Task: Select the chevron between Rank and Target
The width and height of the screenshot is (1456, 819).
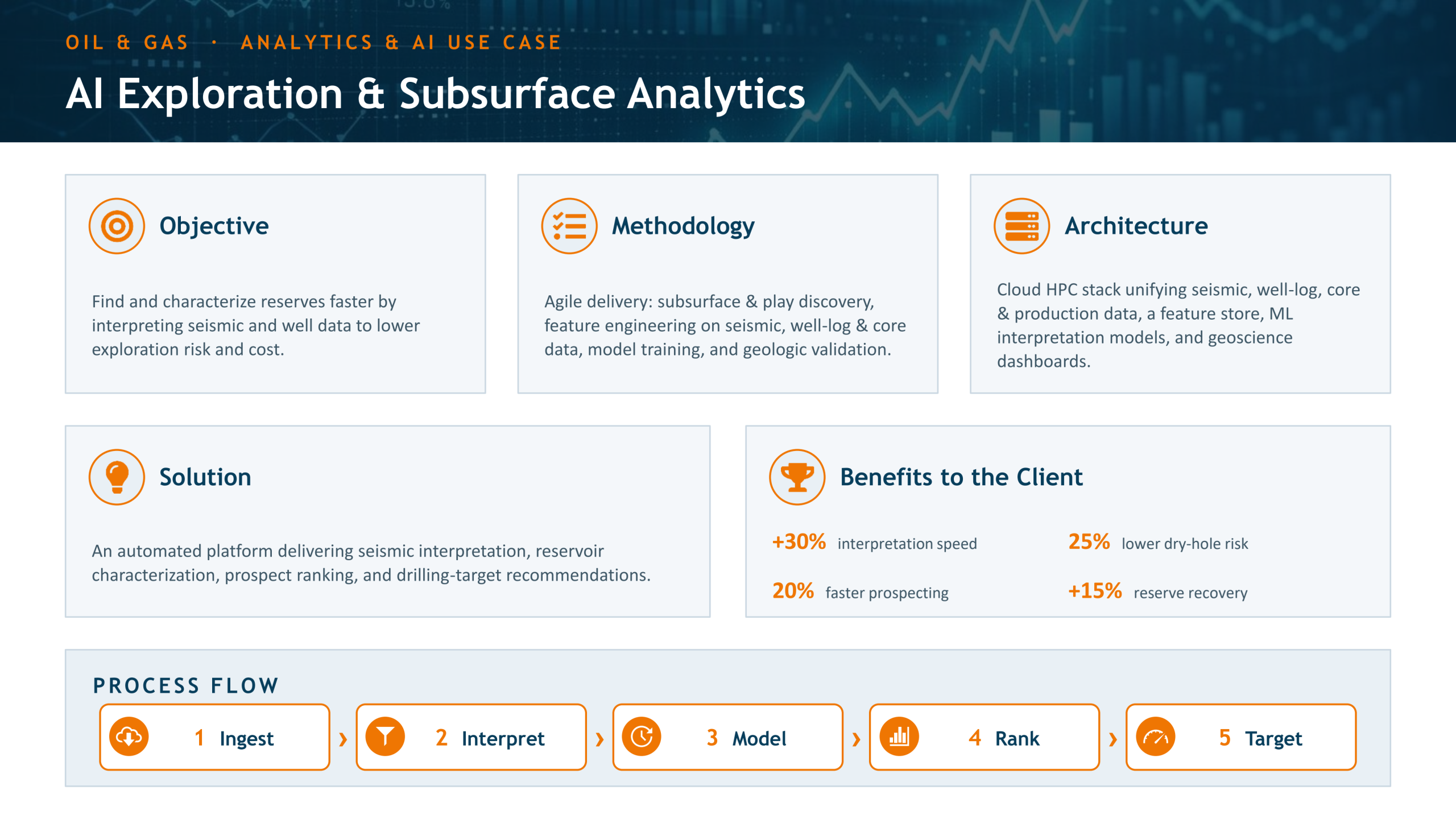Action: tap(1113, 739)
